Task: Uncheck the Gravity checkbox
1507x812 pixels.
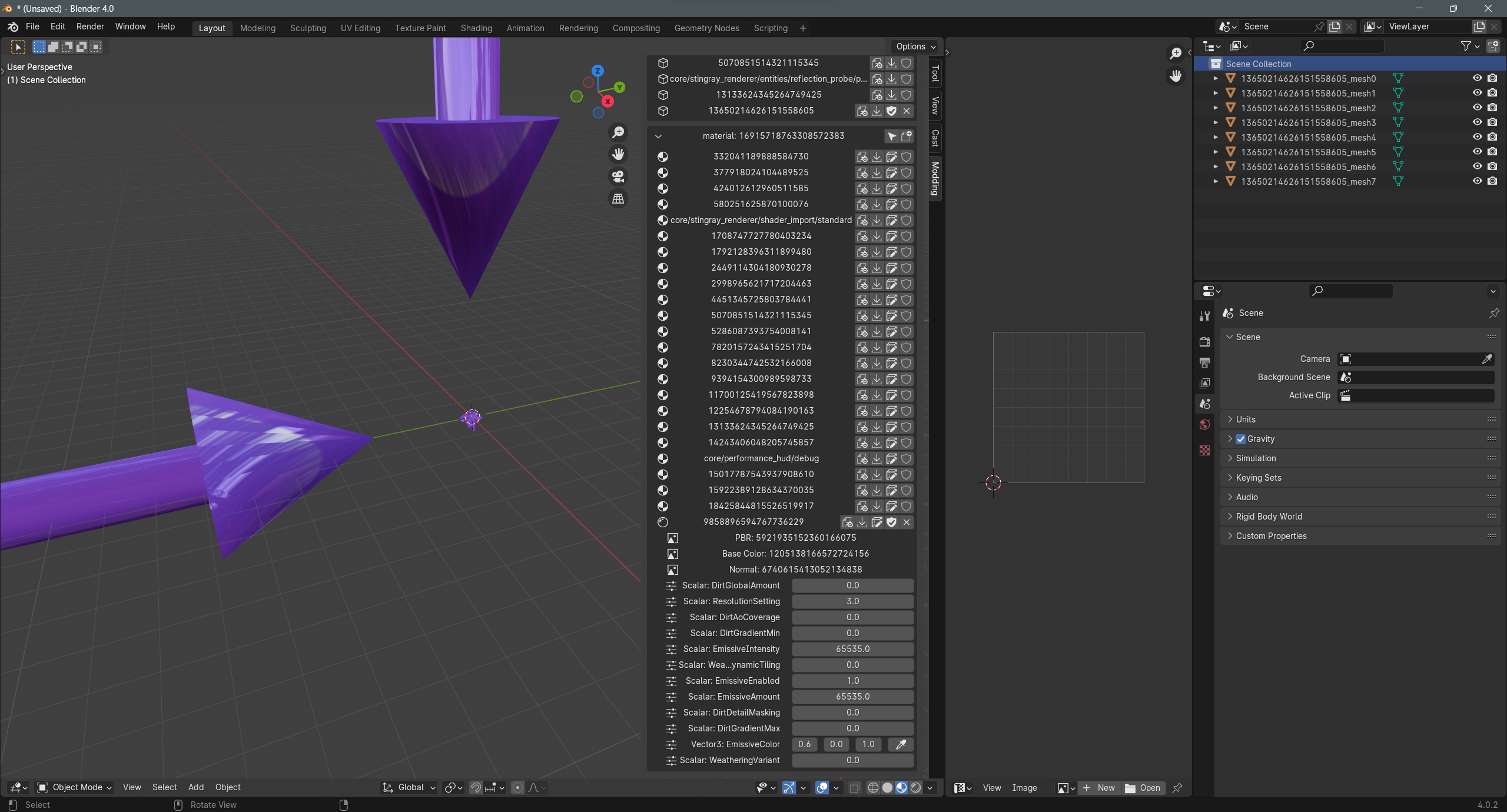Action: point(1241,439)
